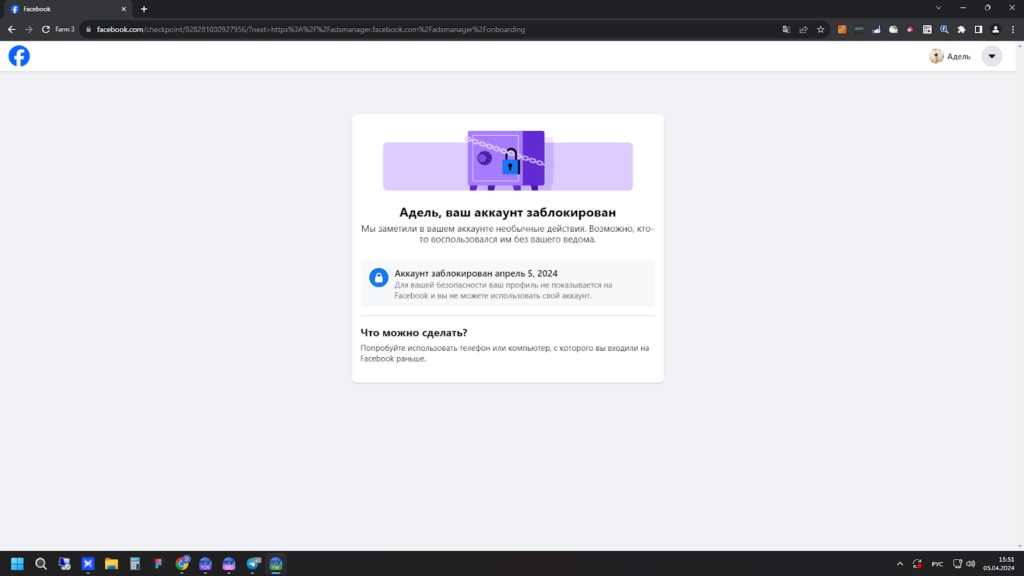Image resolution: width=1024 pixels, height=576 pixels.
Task: Open the volume control in the tray
Action: click(970, 564)
